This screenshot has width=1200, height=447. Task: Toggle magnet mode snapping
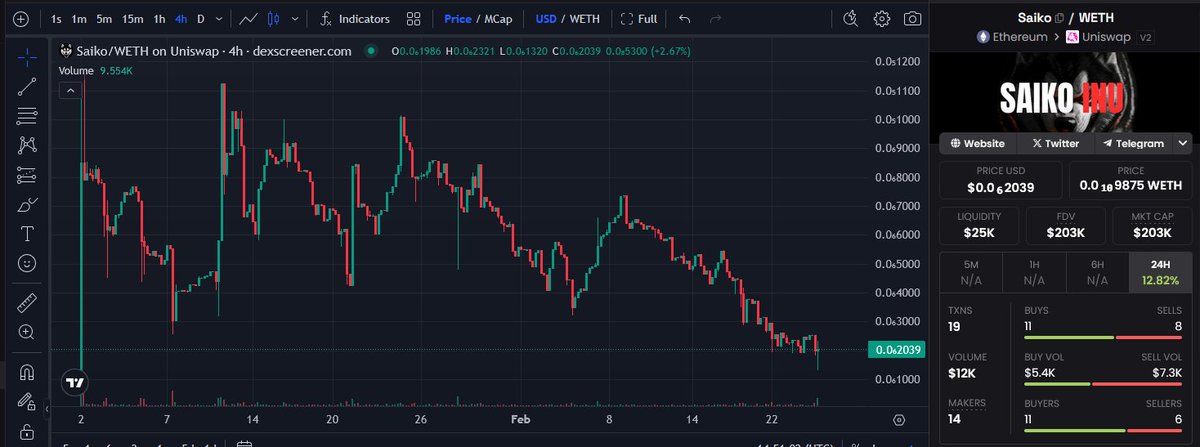[x=27, y=373]
